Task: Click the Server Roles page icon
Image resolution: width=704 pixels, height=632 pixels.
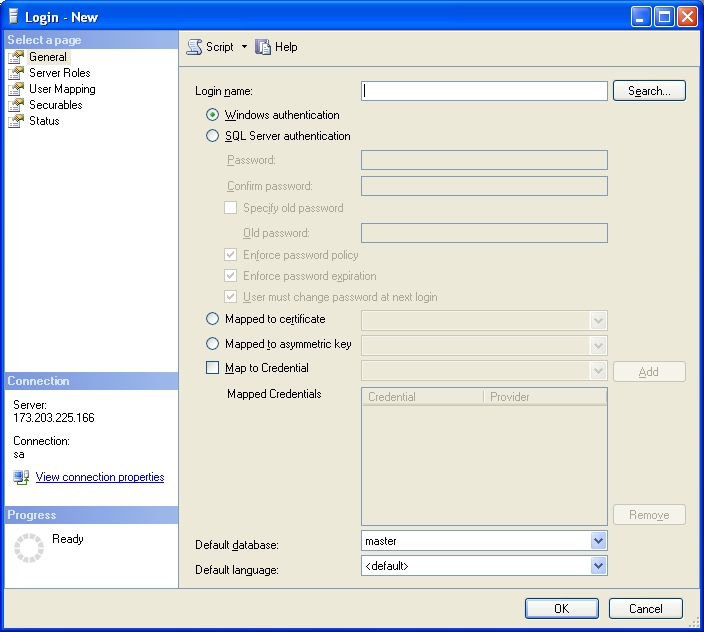Action: point(15,73)
